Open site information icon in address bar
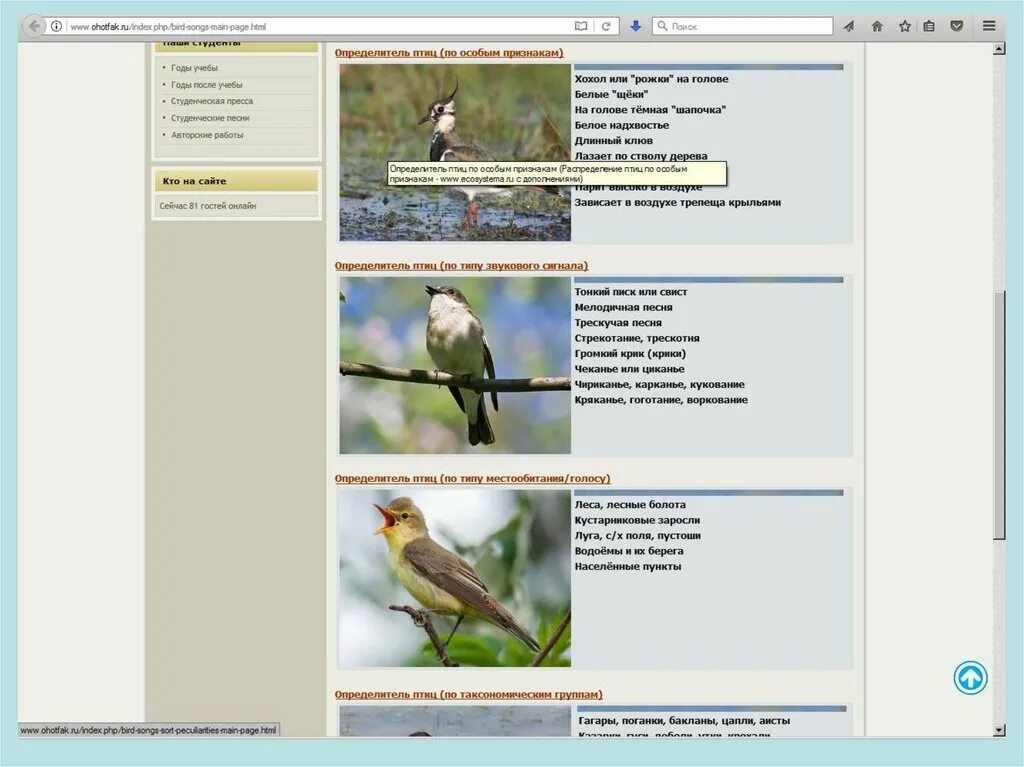This screenshot has height=767, width=1024. pos(57,26)
